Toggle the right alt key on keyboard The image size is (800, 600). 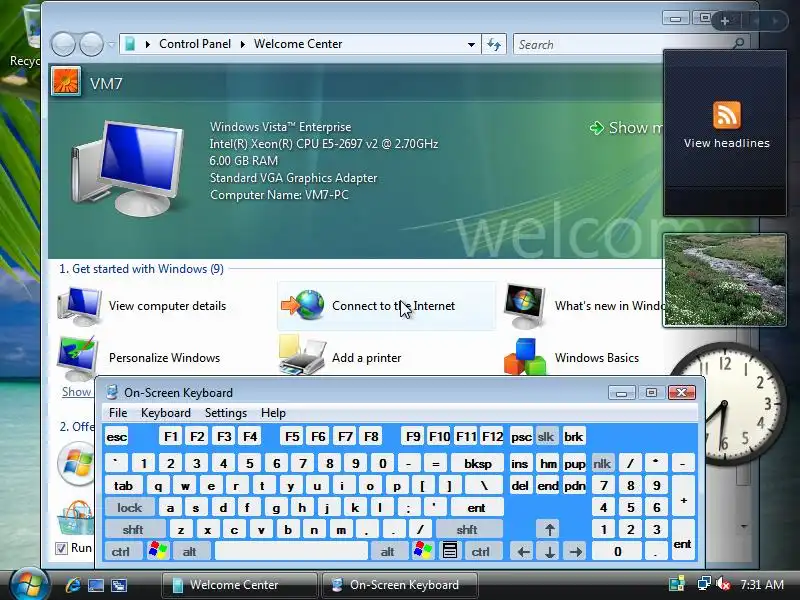(x=388, y=551)
